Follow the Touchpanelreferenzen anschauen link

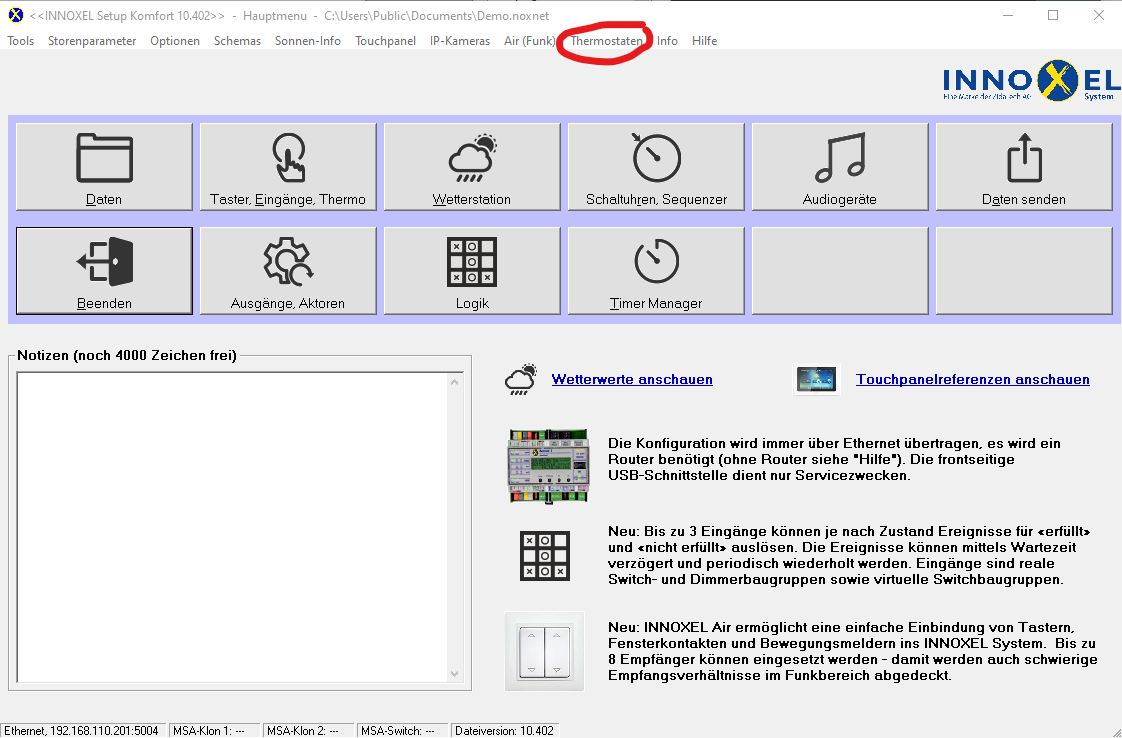click(x=972, y=379)
